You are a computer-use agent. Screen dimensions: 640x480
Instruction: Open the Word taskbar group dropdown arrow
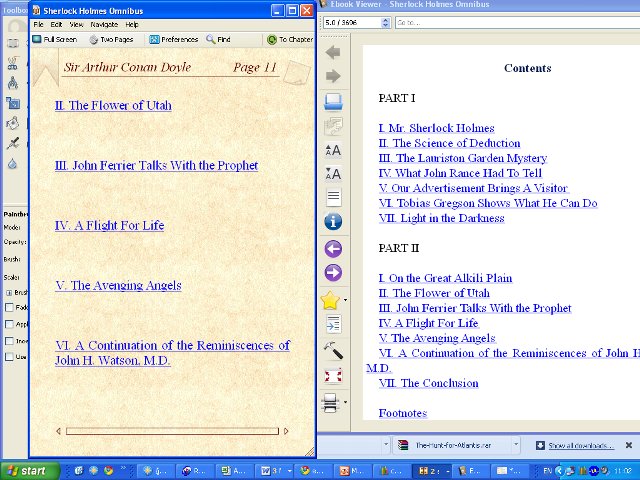click(x=289, y=471)
